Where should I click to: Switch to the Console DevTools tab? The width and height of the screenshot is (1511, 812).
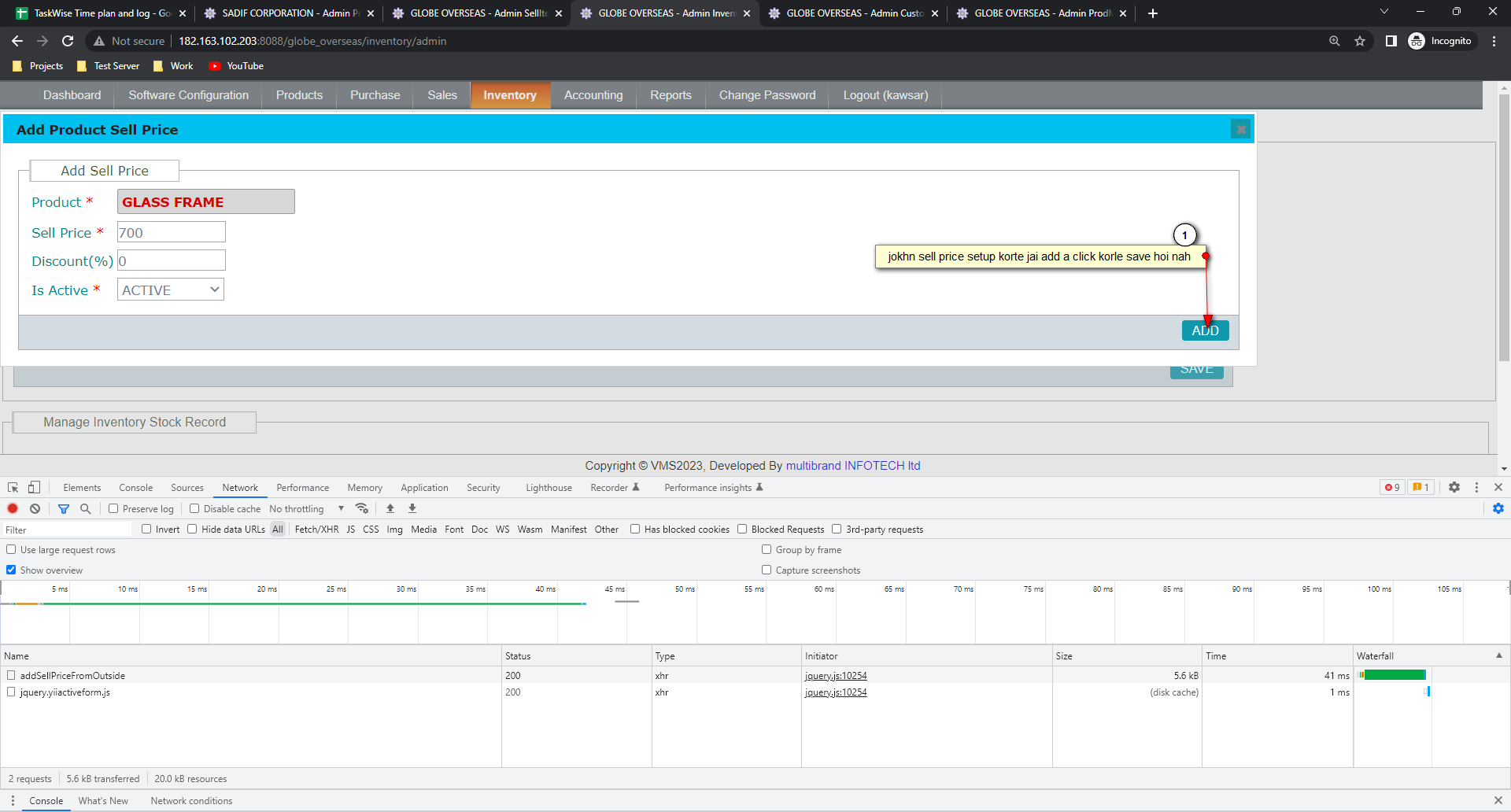[x=135, y=488]
